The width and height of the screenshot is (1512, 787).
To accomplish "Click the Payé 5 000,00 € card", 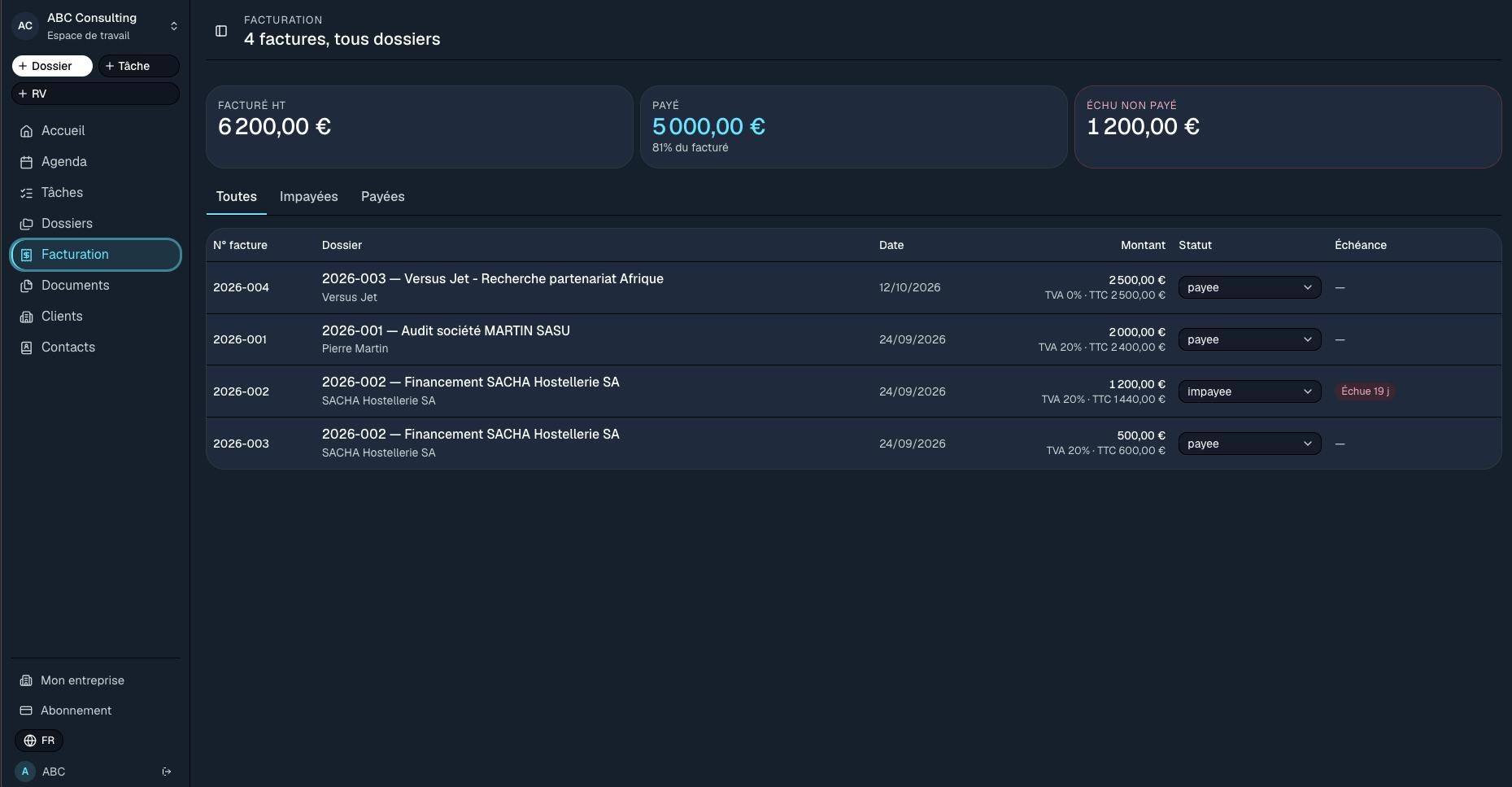I will coord(853,127).
